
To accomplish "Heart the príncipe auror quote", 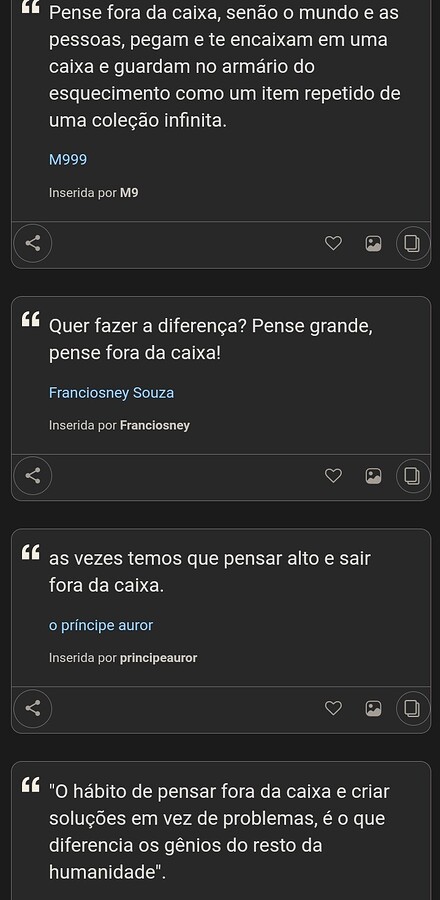I will tap(333, 708).
